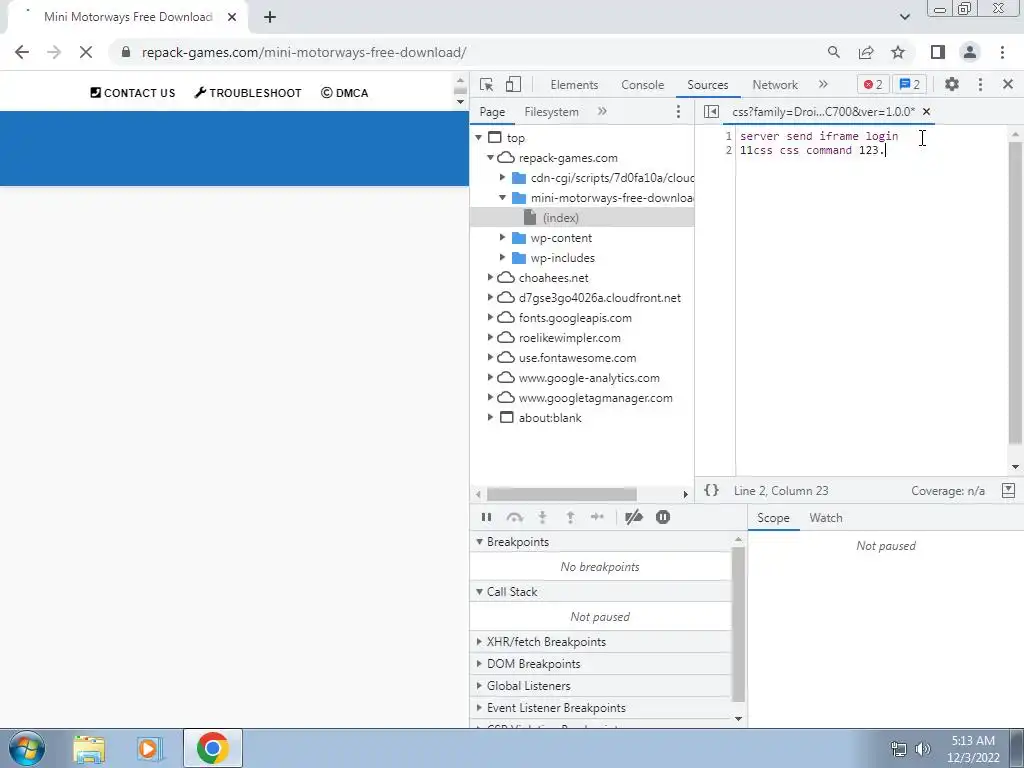The height and width of the screenshot is (768, 1024).
Task: Open the TROUBLESHOOT link
Action: tap(248, 93)
